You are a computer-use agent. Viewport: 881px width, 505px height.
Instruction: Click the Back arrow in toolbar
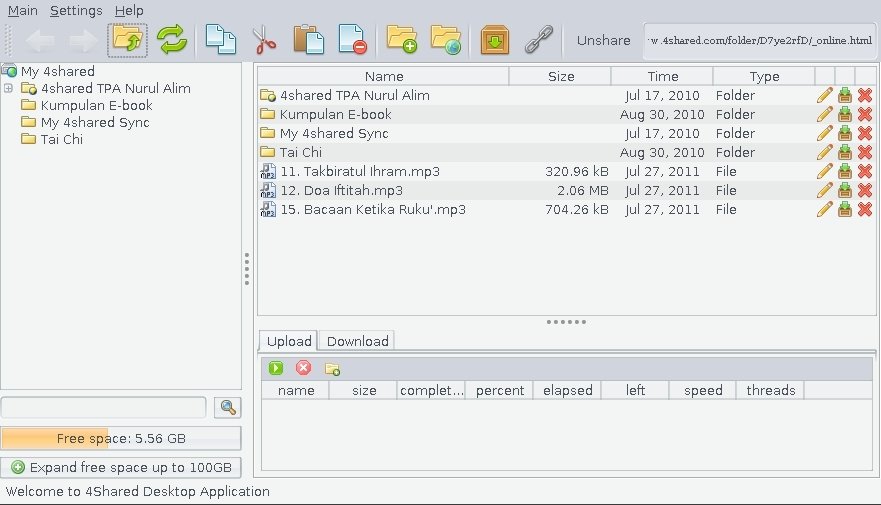(x=40, y=40)
